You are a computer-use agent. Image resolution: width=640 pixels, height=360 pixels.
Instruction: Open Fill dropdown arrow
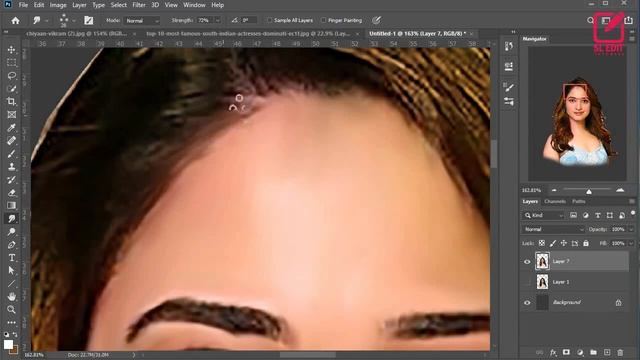click(631, 243)
